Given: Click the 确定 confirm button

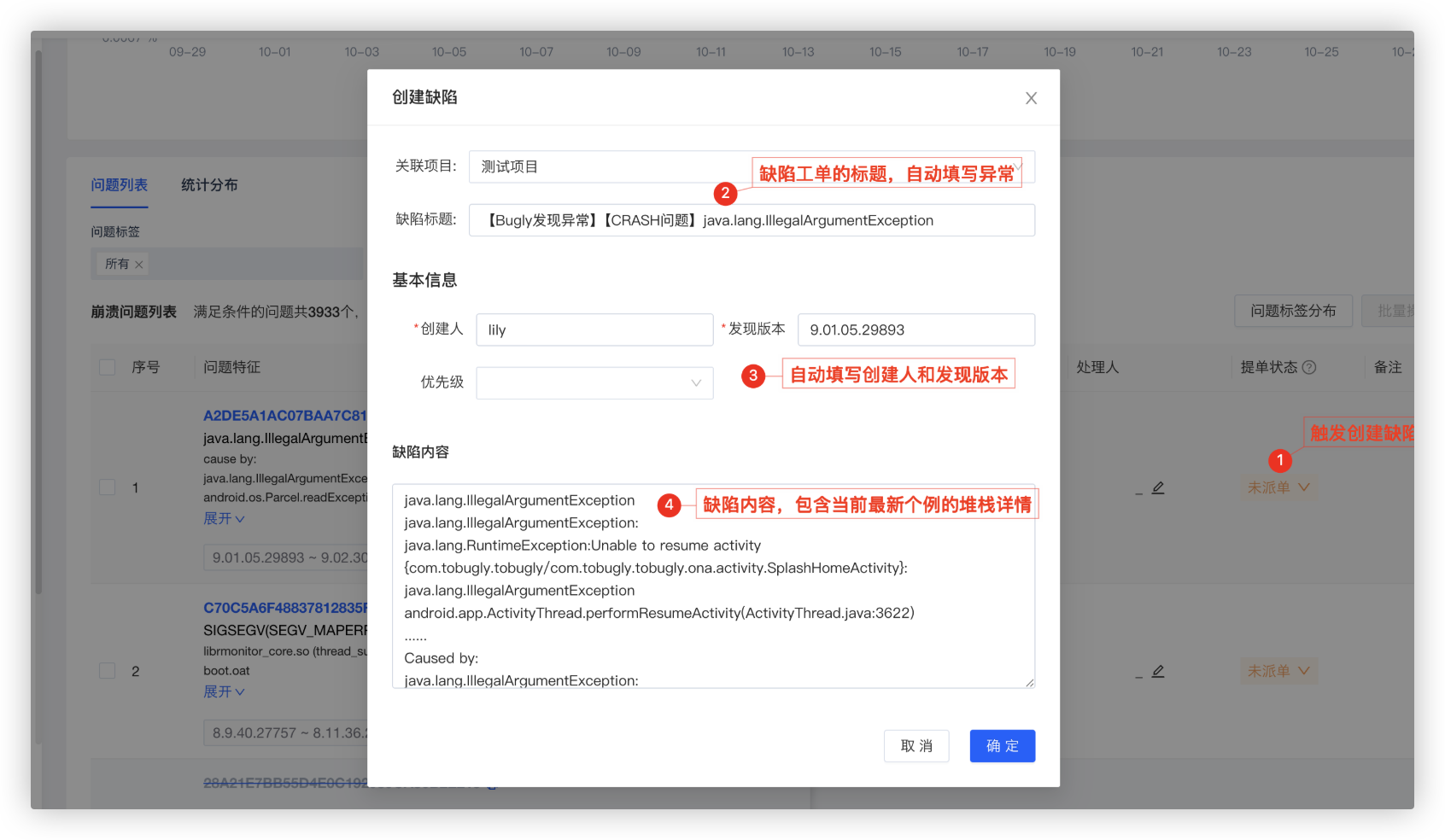Looking at the screenshot, I should (x=1002, y=746).
